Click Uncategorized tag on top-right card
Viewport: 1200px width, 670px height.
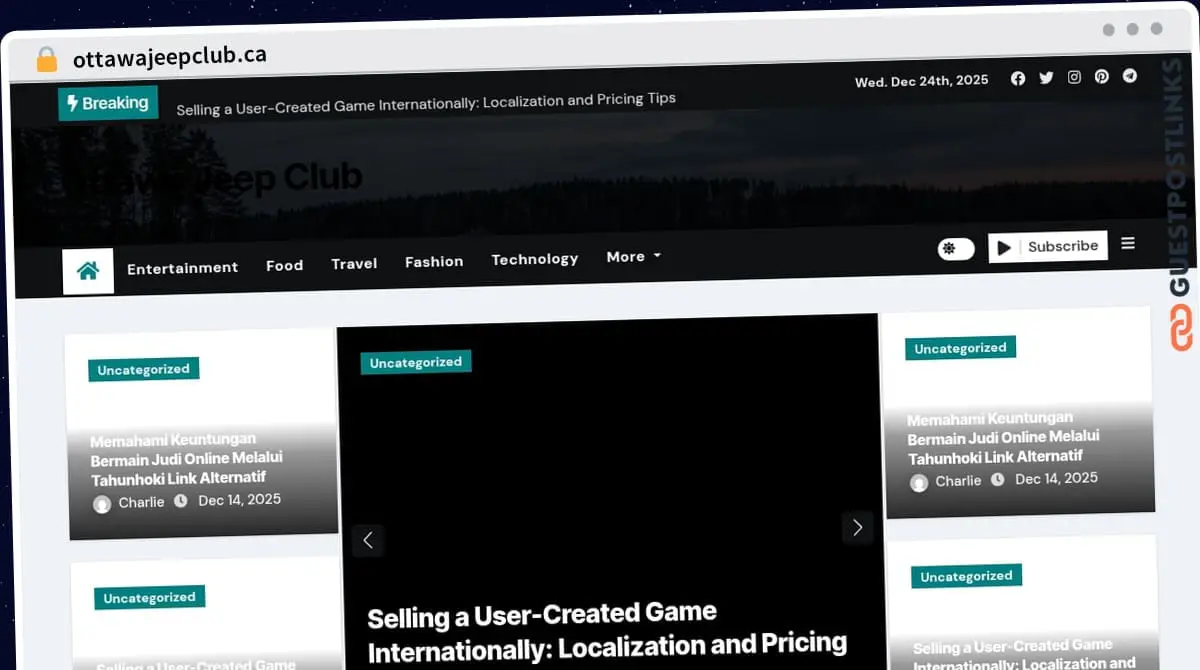[960, 348]
